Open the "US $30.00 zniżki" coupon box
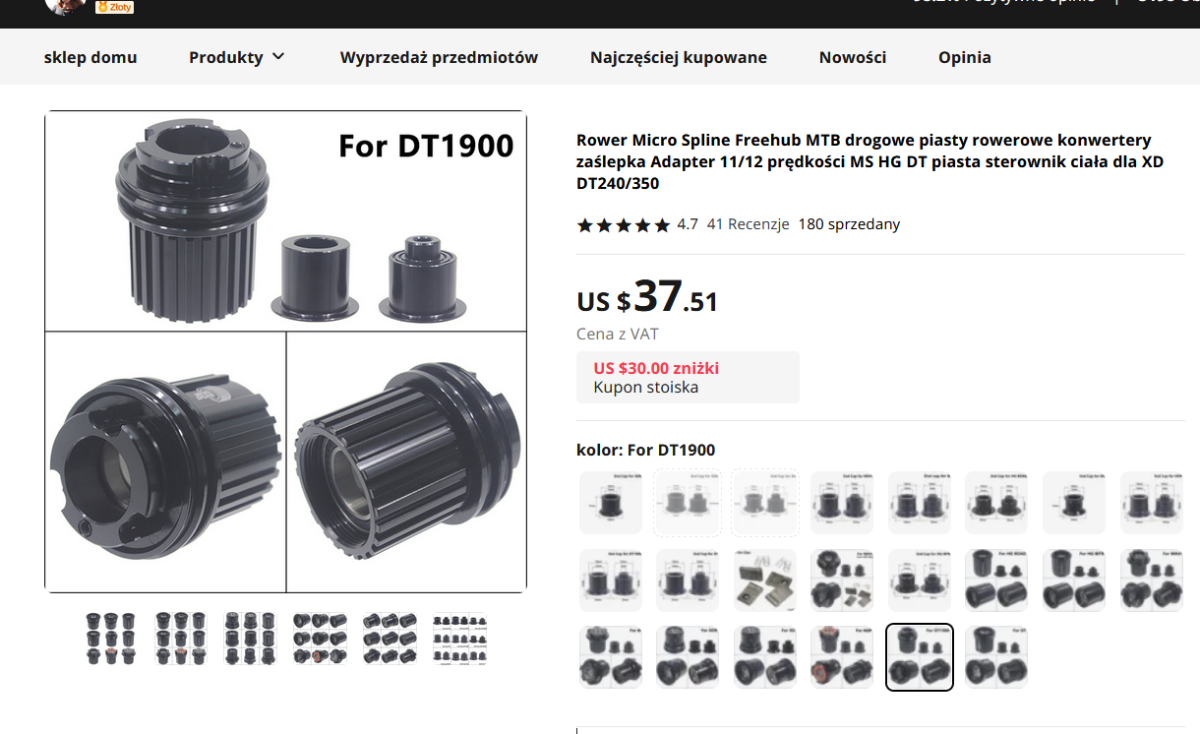 [x=688, y=377]
